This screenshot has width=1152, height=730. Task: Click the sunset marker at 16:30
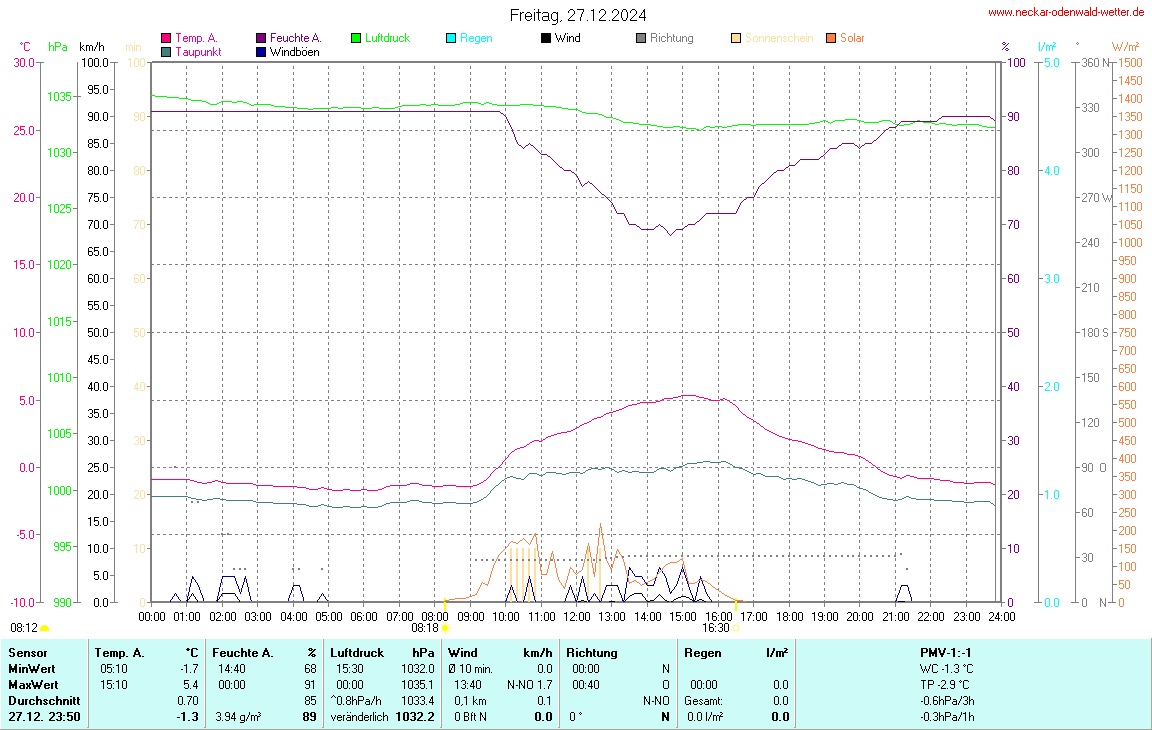pyautogui.click(x=736, y=628)
